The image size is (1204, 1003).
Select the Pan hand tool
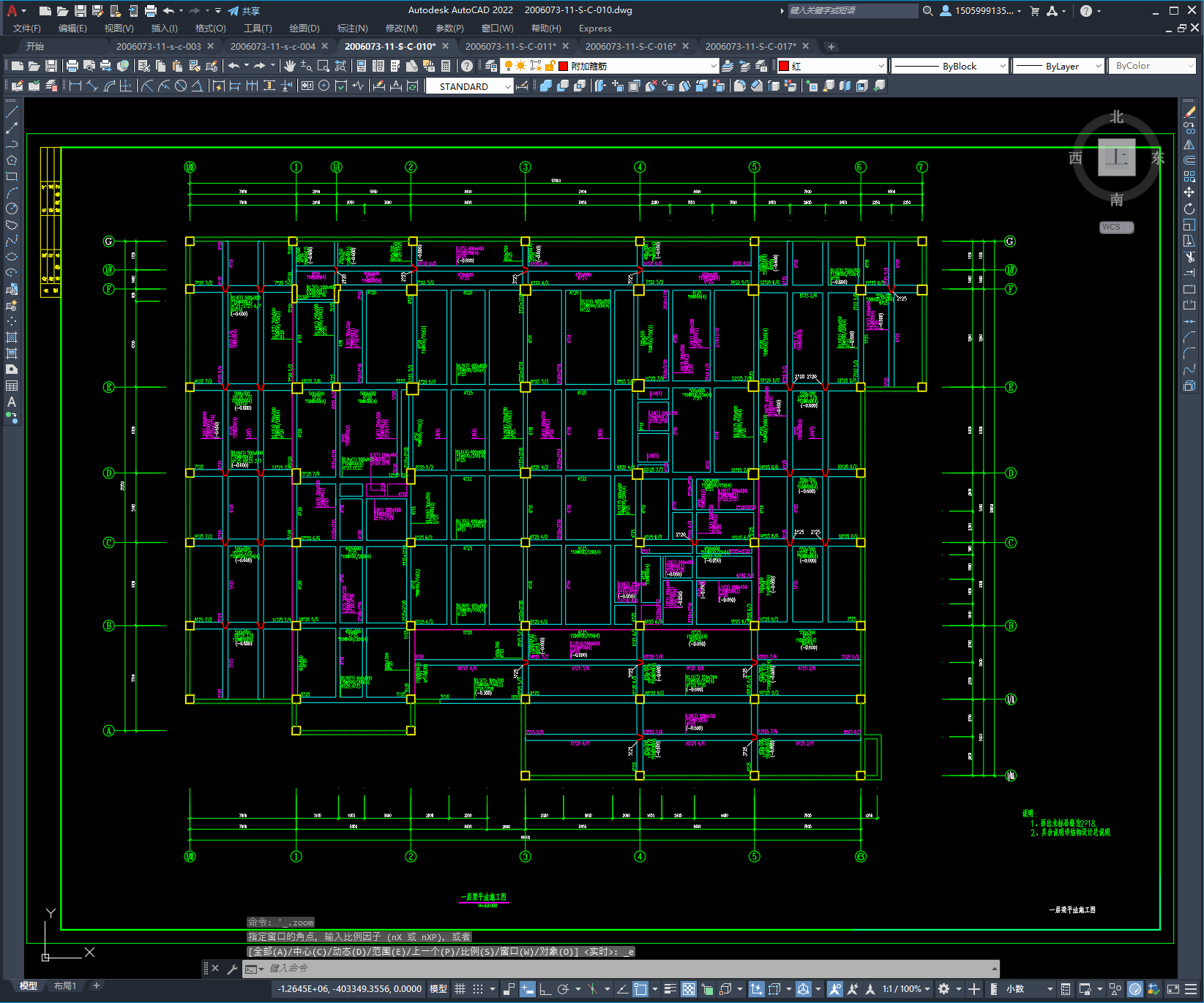[290, 66]
